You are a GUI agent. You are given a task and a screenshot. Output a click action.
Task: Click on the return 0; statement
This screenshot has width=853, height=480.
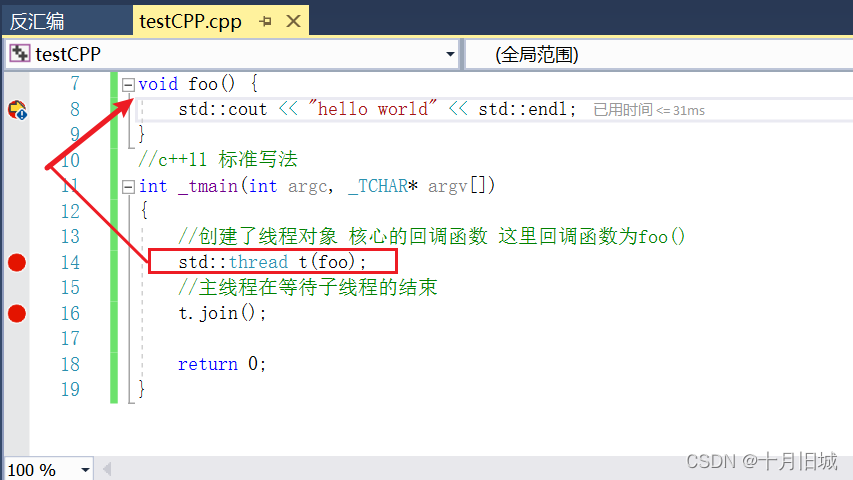[222, 364]
